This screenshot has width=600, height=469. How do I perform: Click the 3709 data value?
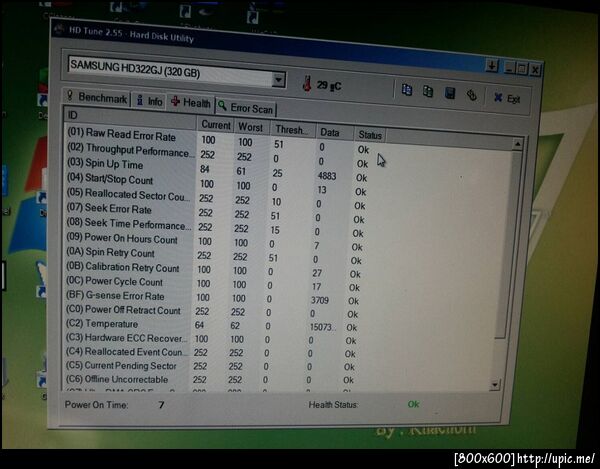pos(320,300)
